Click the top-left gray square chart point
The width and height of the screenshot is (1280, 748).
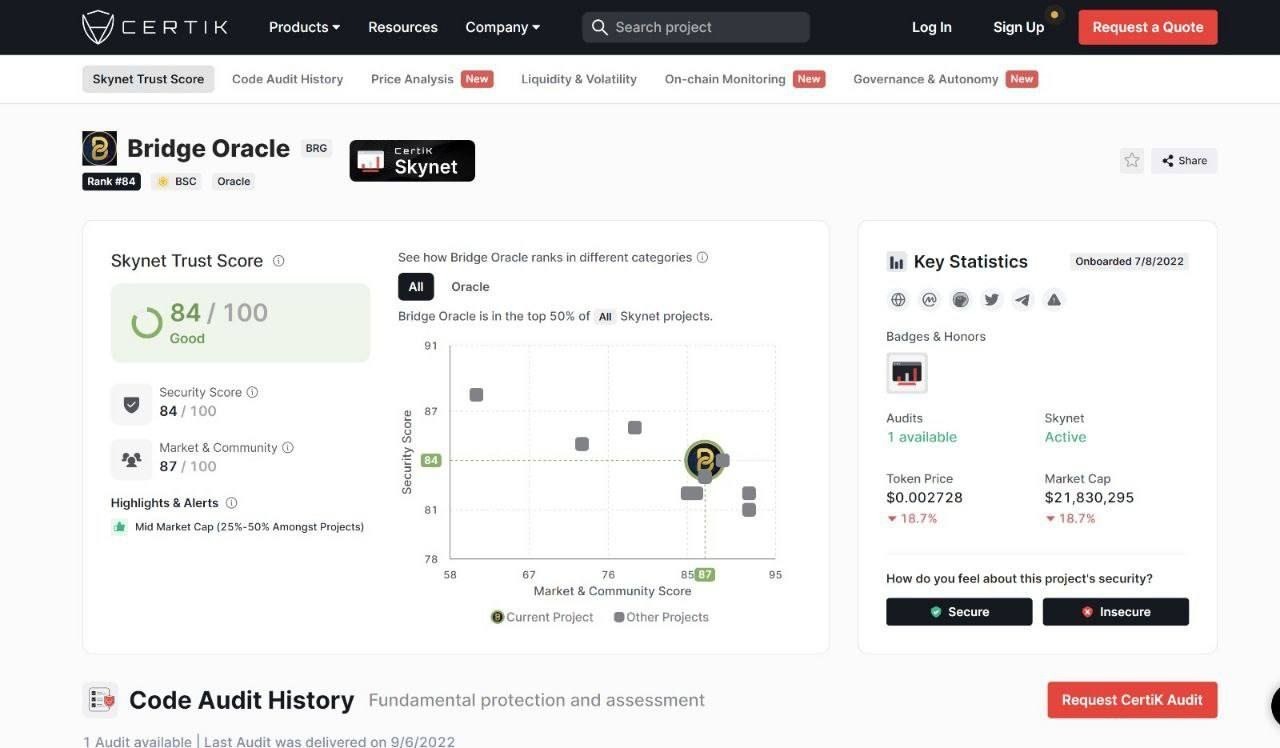tap(476, 395)
